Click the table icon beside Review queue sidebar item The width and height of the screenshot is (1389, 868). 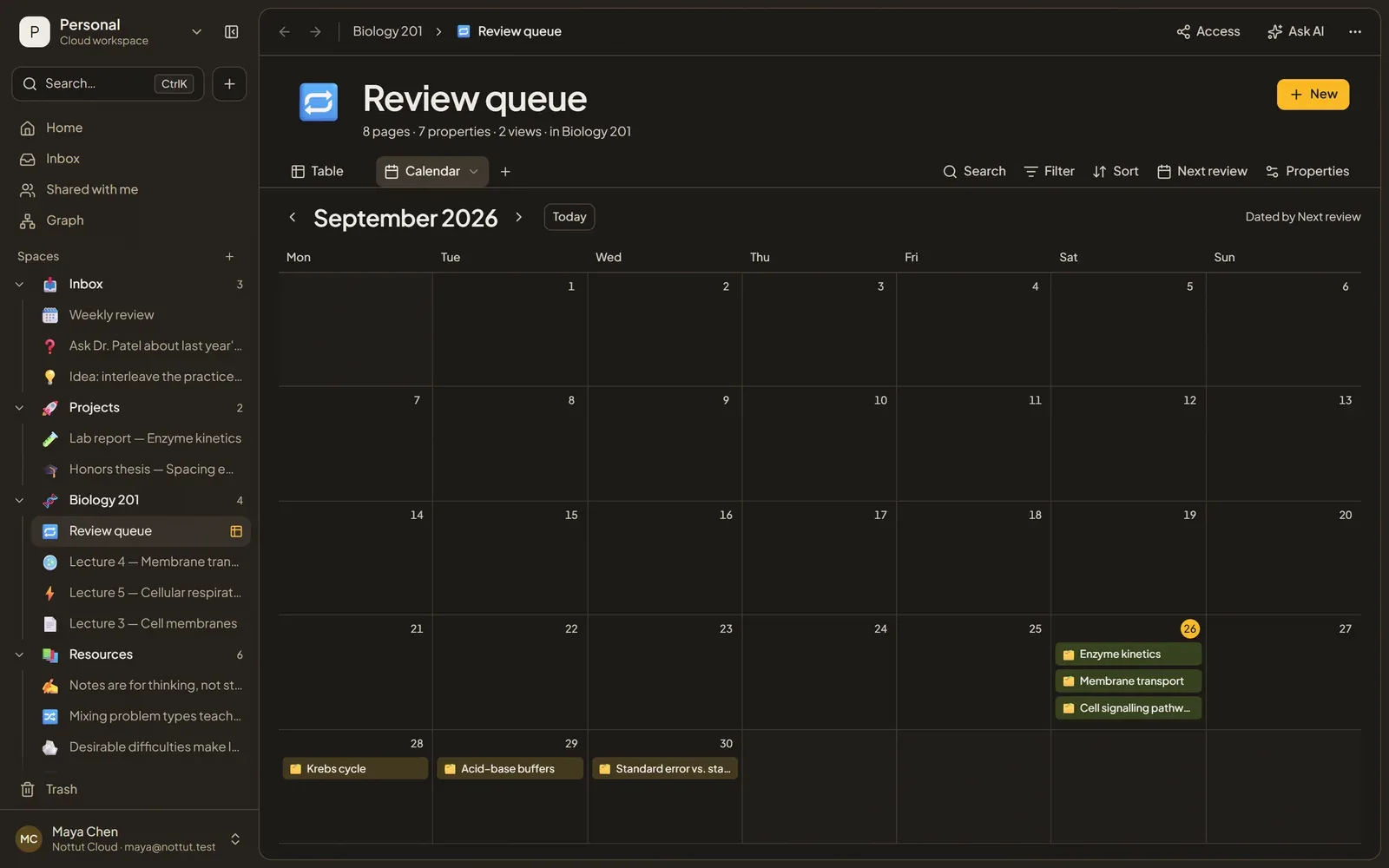pos(235,531)
